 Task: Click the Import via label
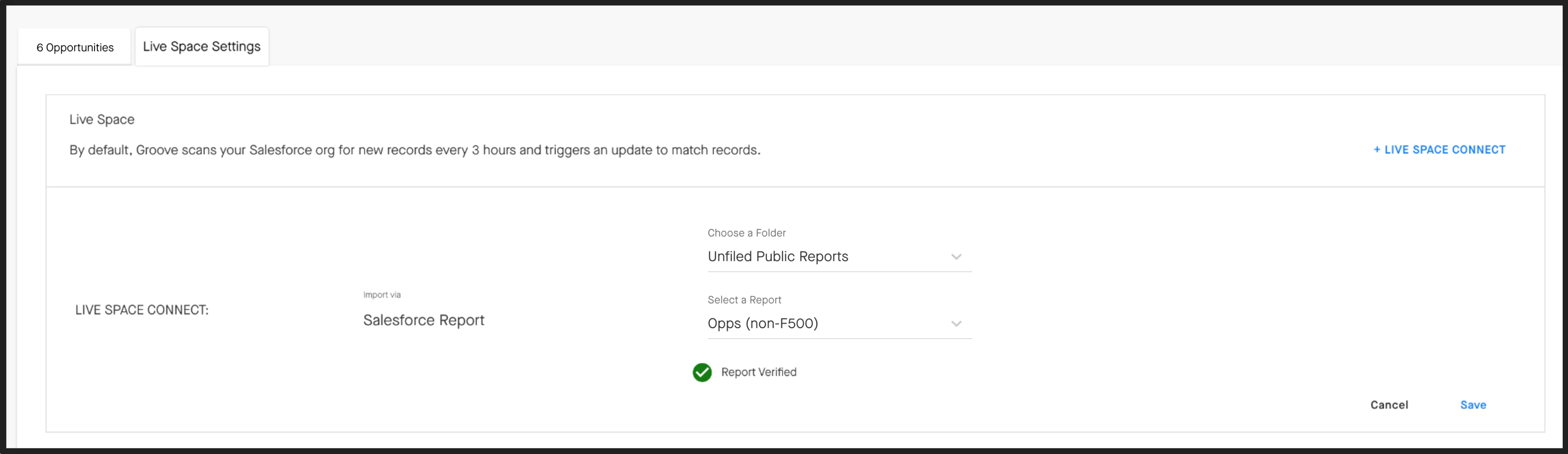click(x=382, y=295)
